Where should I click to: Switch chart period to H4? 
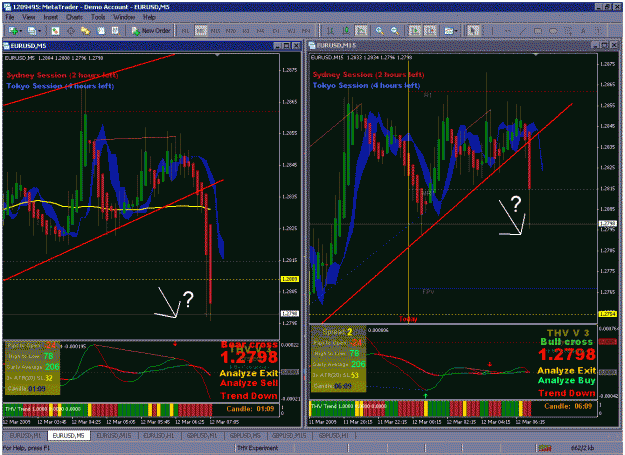point(260,31)
